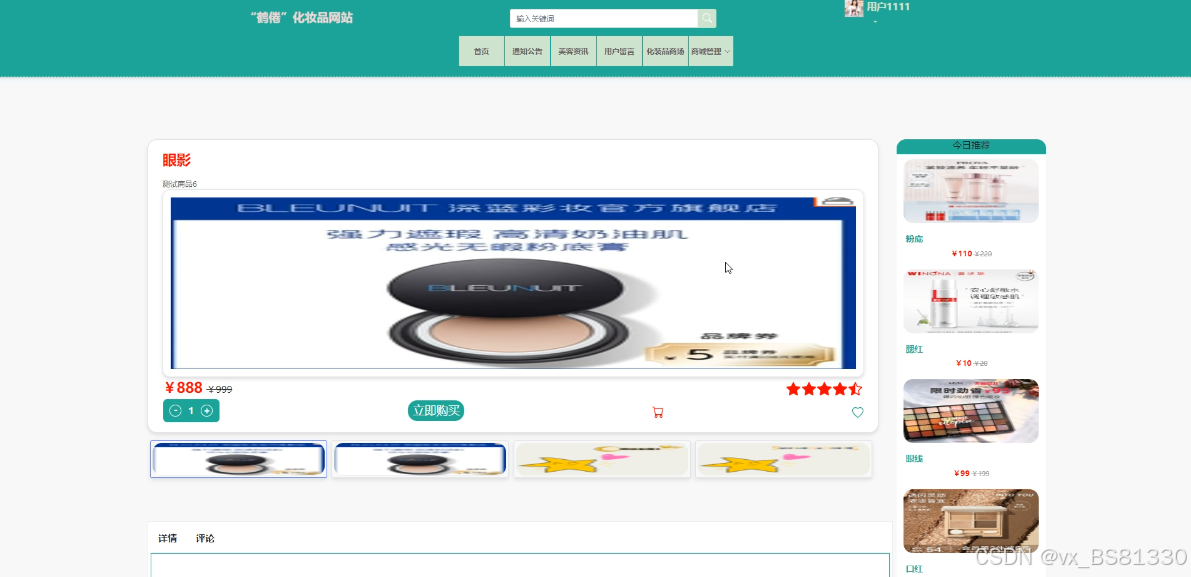Favorite the product with heart icon

coord(858,412)
